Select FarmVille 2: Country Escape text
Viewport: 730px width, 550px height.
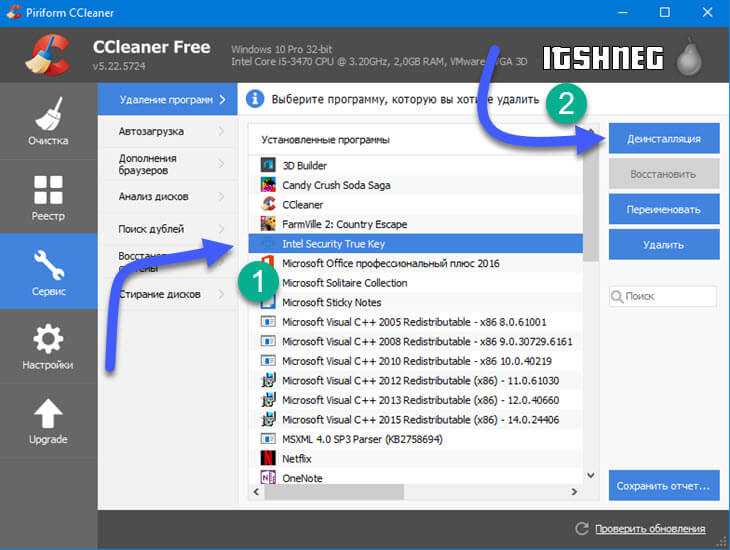click(345, 224)
